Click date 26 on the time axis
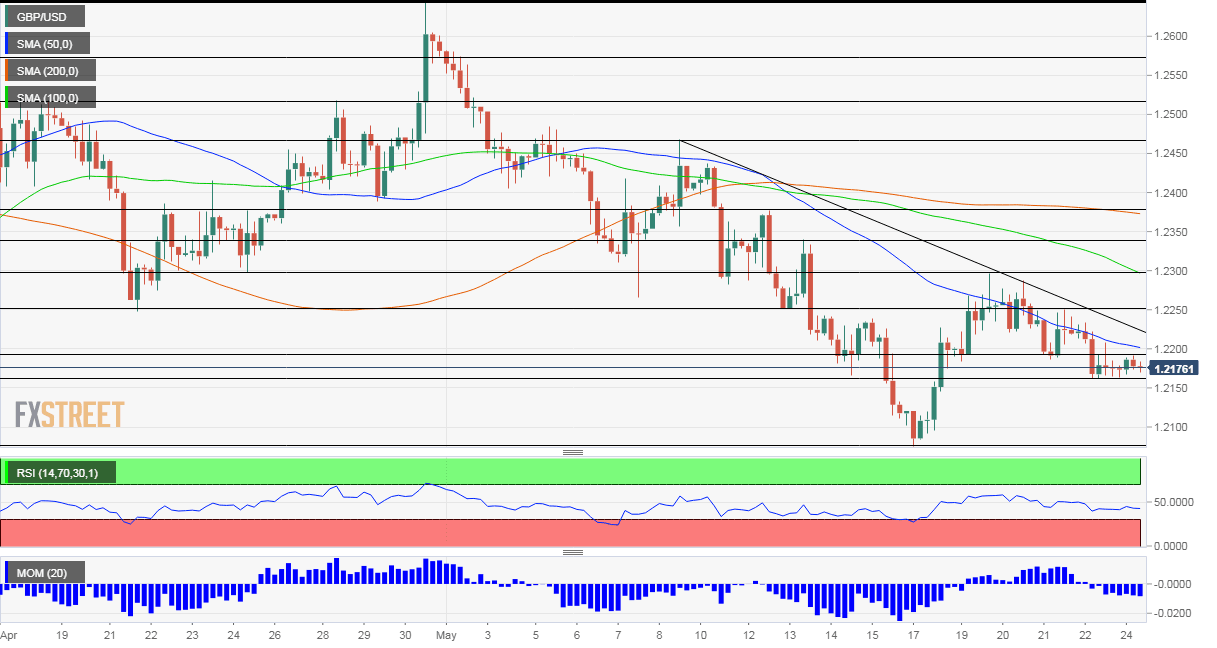Image resolution: width=1217 pixels, height=648 pixels. click(274, 635)
